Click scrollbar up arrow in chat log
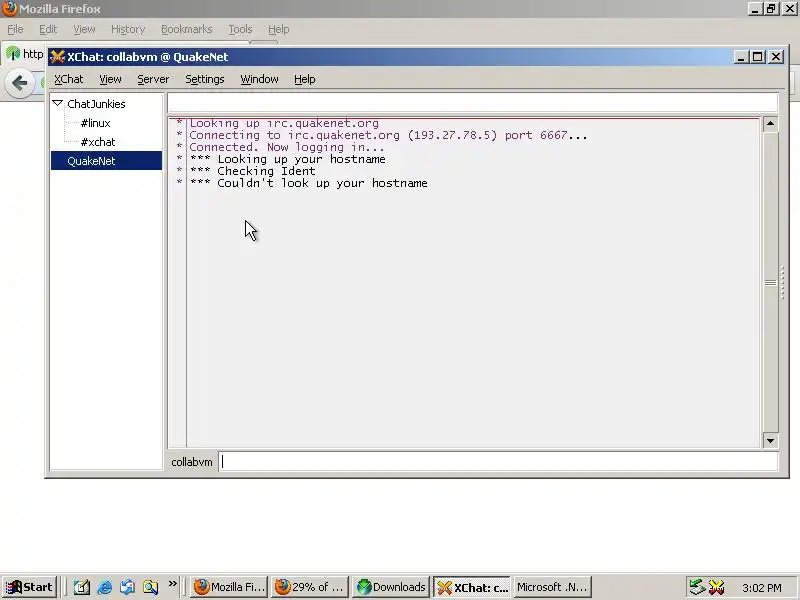The width and height of the screenshot is (800, 600). click(x=770, y=124)
